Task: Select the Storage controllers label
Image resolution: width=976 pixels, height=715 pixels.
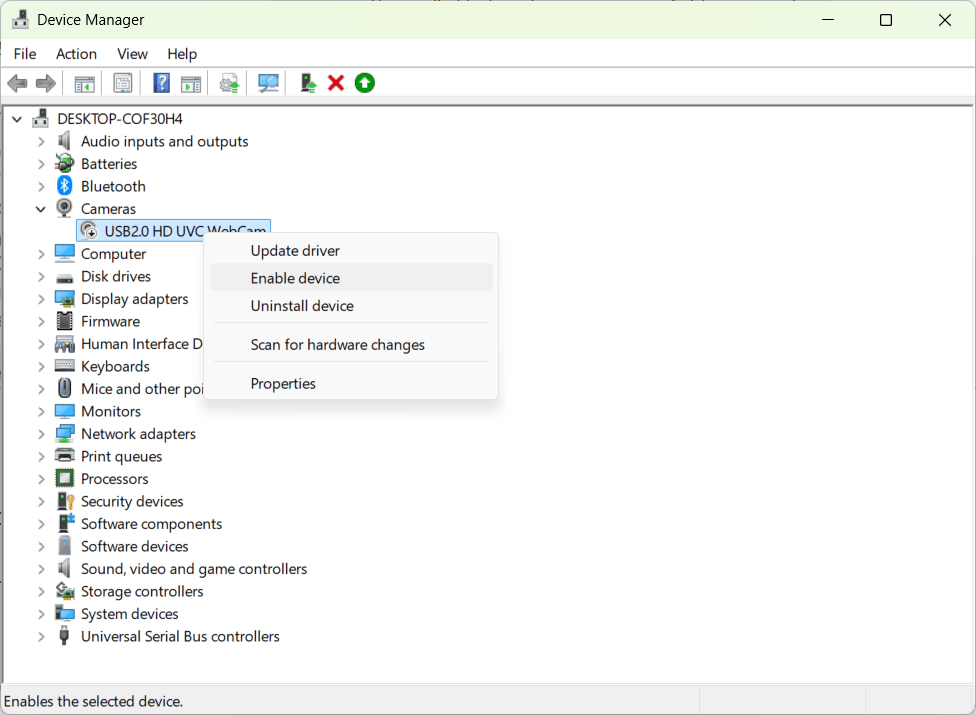Action: point(142,591)
